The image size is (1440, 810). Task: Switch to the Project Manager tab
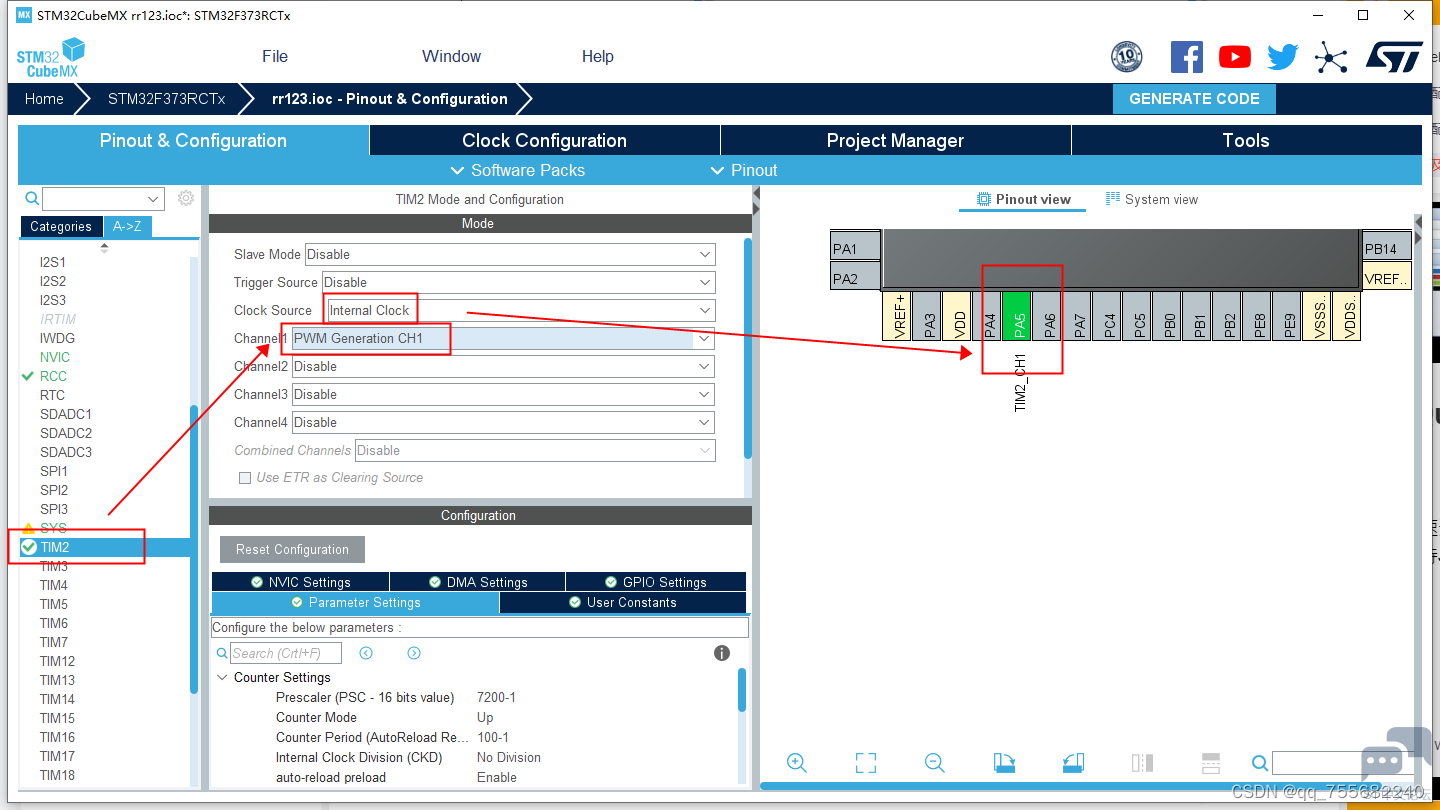895,141
